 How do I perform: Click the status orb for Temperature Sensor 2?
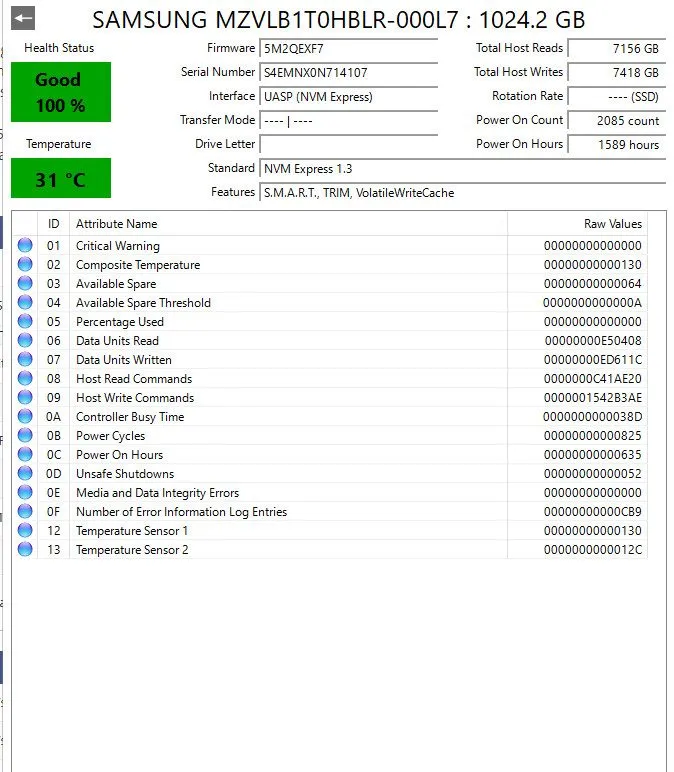25,549
